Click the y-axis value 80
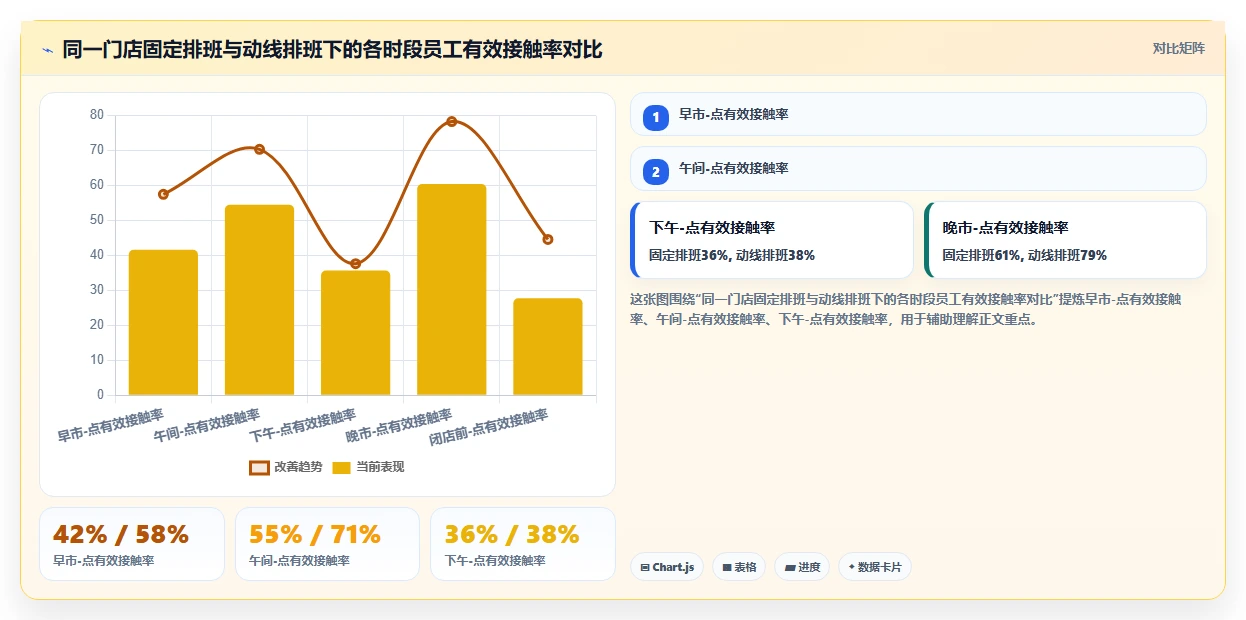The image size is (1246, 620). tap(97, 115)
